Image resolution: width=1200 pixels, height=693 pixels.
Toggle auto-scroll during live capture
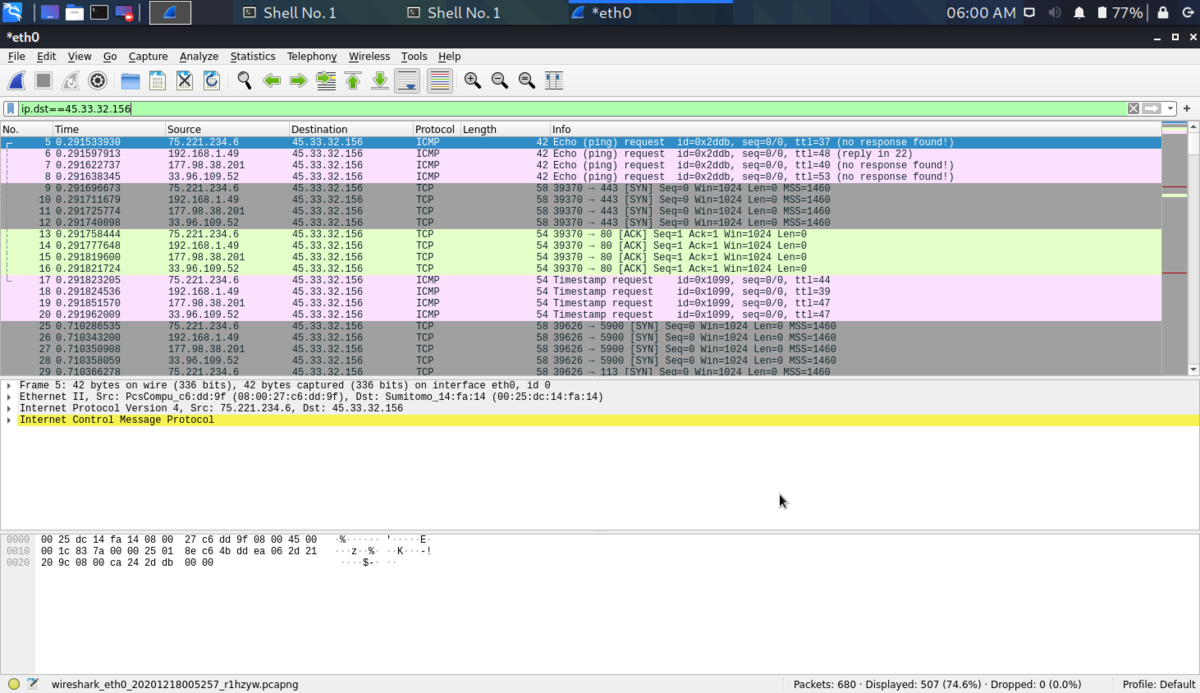pyautogui.click(x=407, y=81)
